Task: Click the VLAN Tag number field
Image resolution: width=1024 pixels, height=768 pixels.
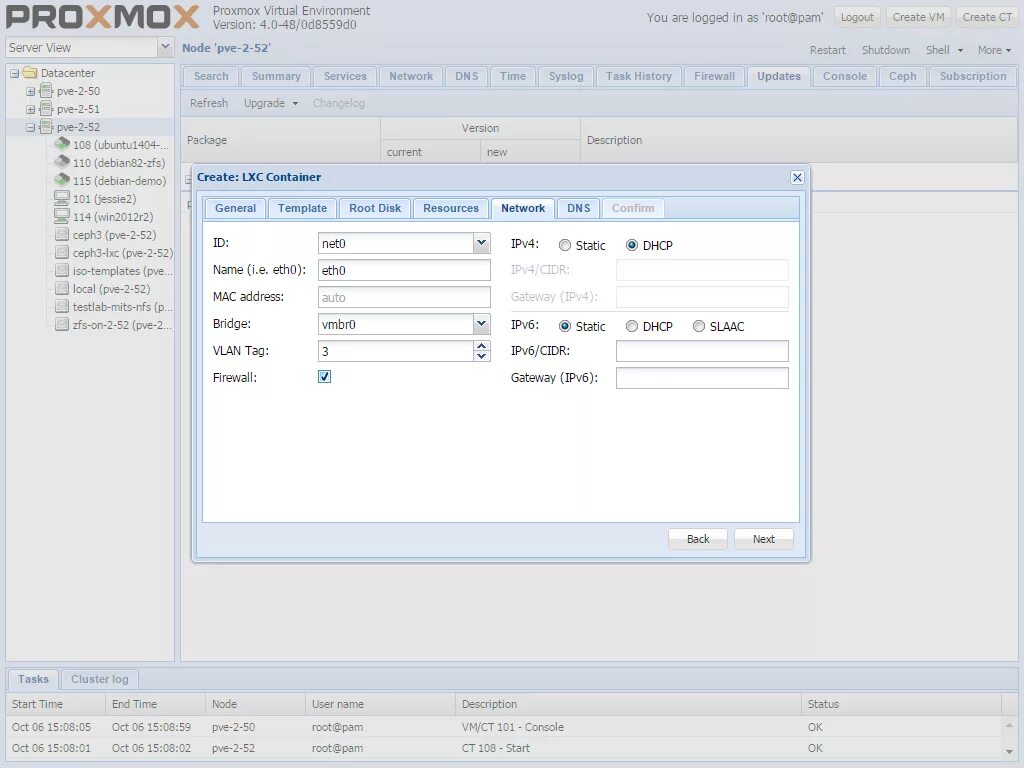Action: point(396,351)
